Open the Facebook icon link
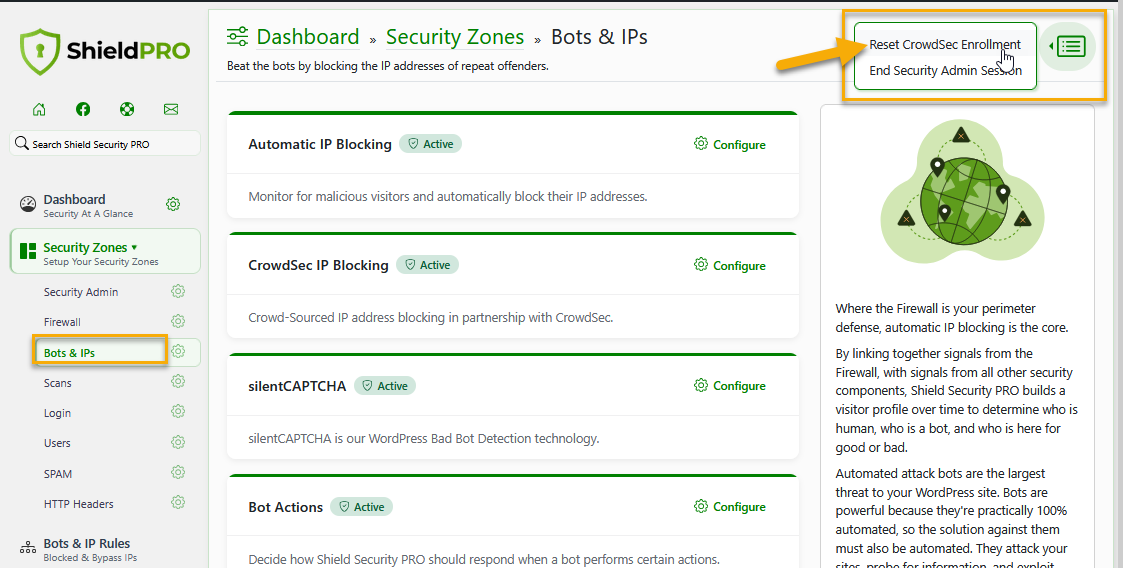The width and height of the screenshot is (1123, 568). (83, 109)
